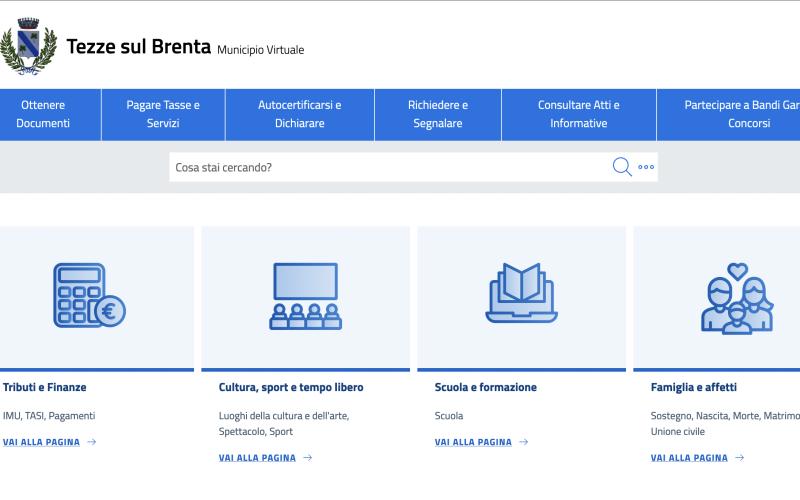Viewport: 800px width, 500px height.
Task: Follow Vai alla pagina under Tributi e Finanze
Action: [41, 442]
